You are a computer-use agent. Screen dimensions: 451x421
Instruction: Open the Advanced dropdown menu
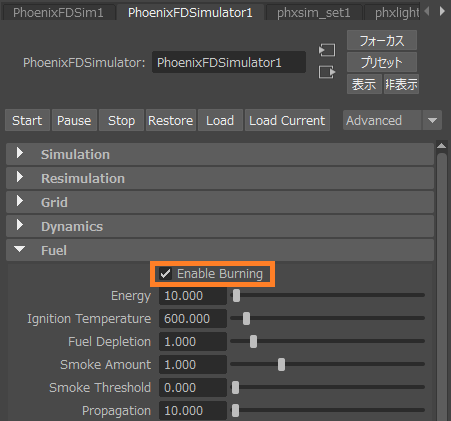click(392, 120)
